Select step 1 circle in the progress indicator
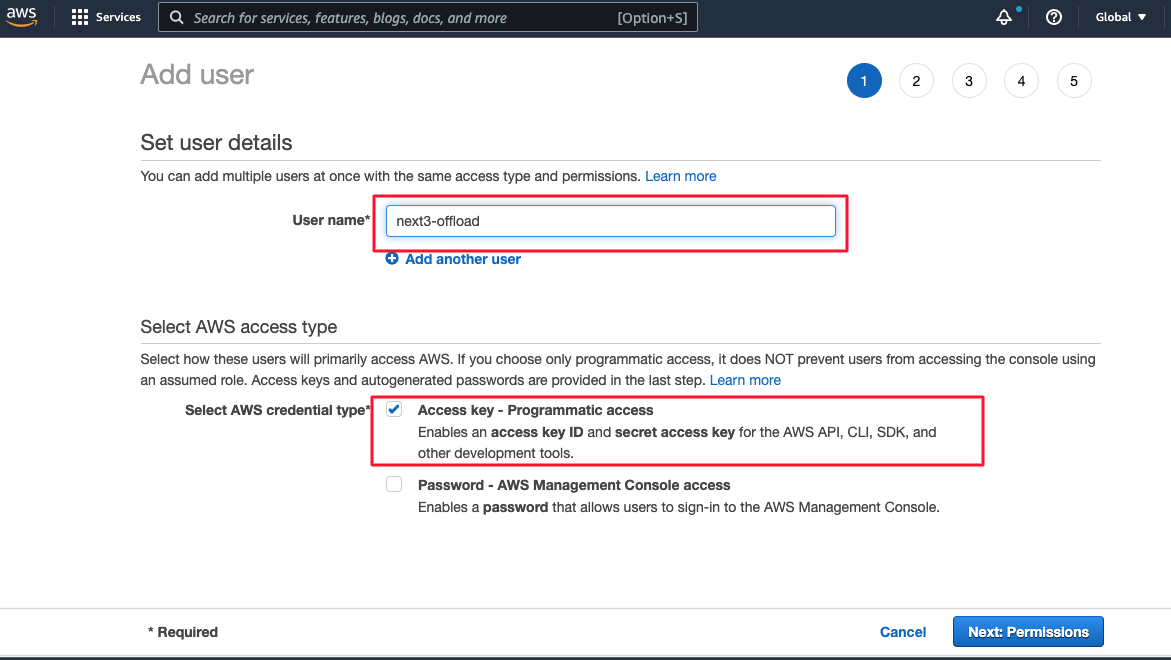1171x660 pixels. [864, 80]
